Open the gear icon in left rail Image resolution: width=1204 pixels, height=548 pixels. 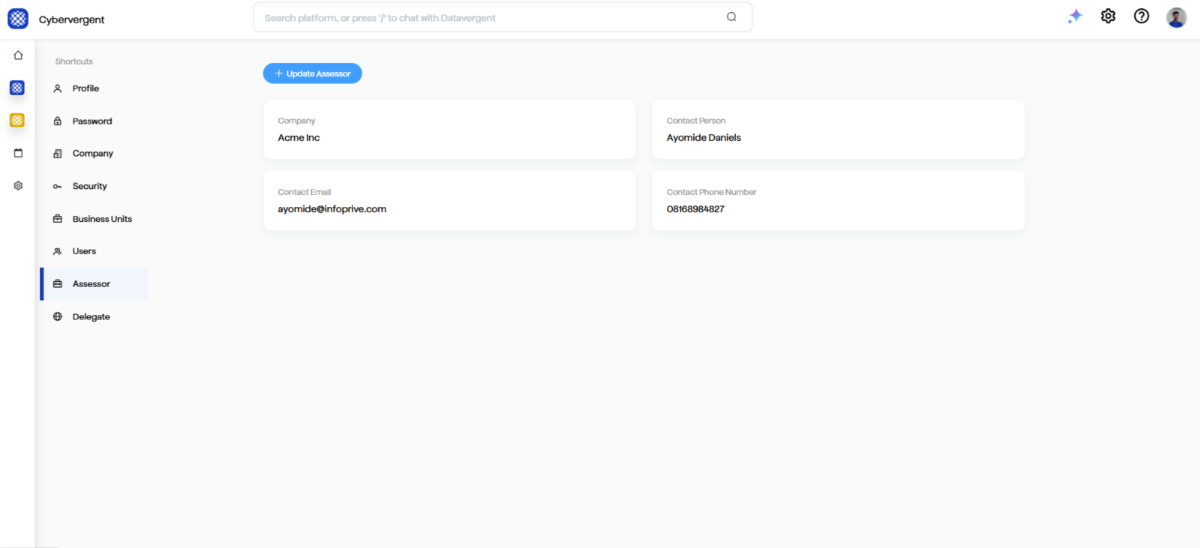point(18,186)
